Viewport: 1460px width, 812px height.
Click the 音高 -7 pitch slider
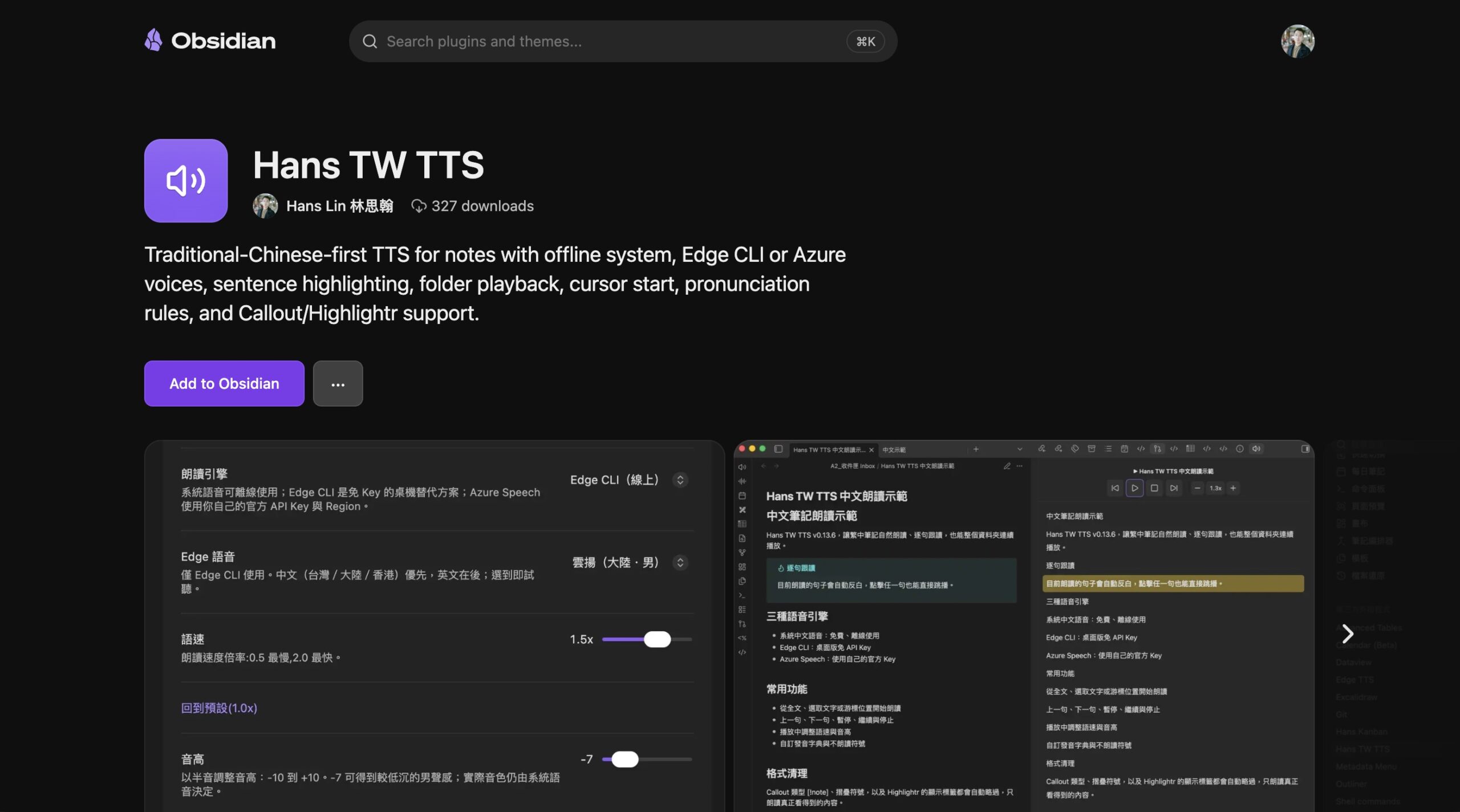click(x=647, y=759)
